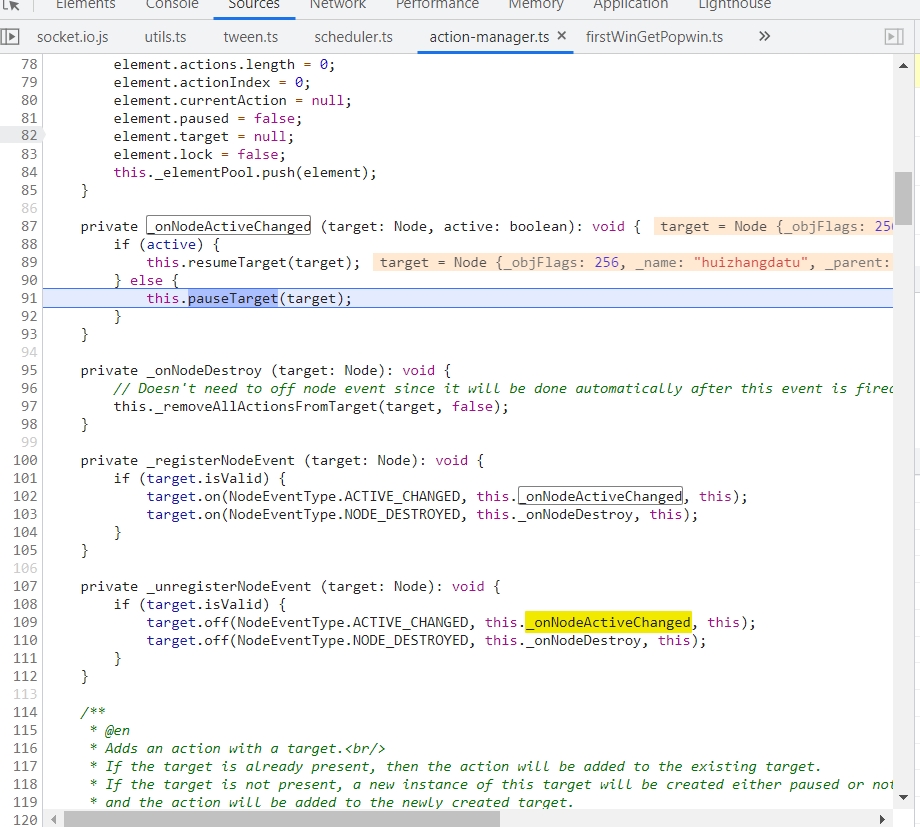
Task: Click the vertical scrollbar thumb
Action: coord(904,198)
